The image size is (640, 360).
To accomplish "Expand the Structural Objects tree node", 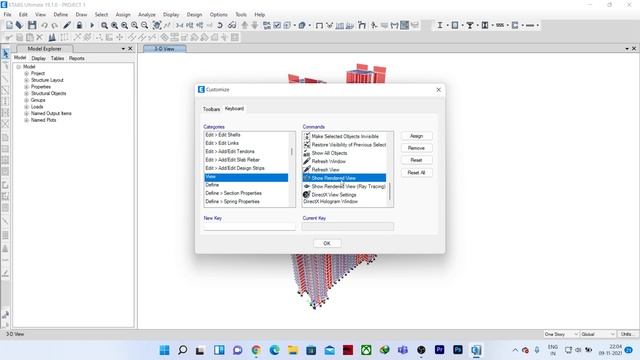I will [27, 93].
